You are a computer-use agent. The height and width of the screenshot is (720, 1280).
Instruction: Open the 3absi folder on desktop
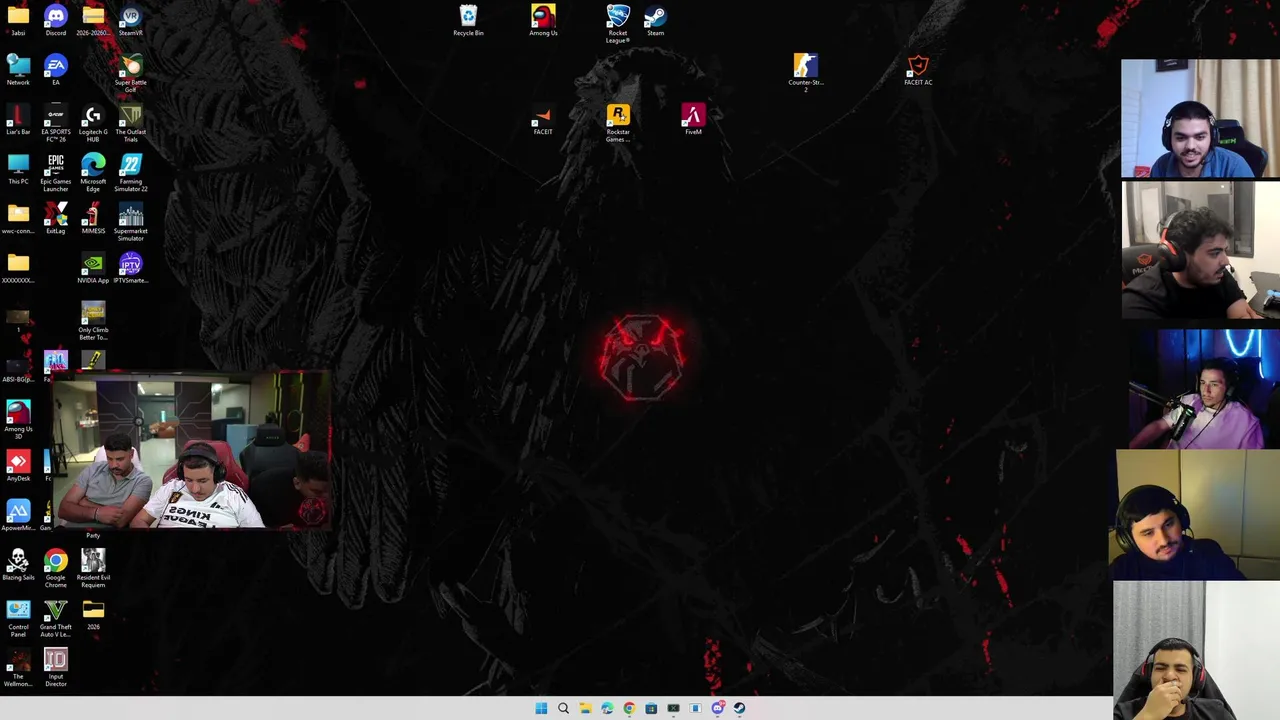tap(18, 20)
